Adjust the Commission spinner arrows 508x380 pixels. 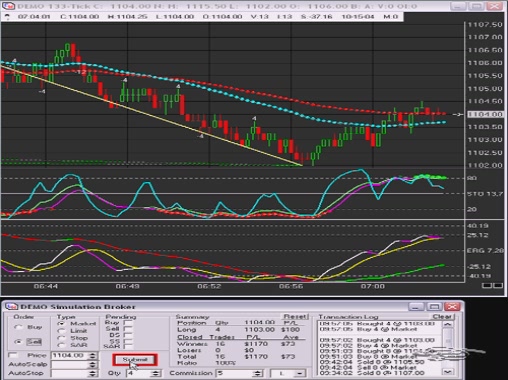257,373
